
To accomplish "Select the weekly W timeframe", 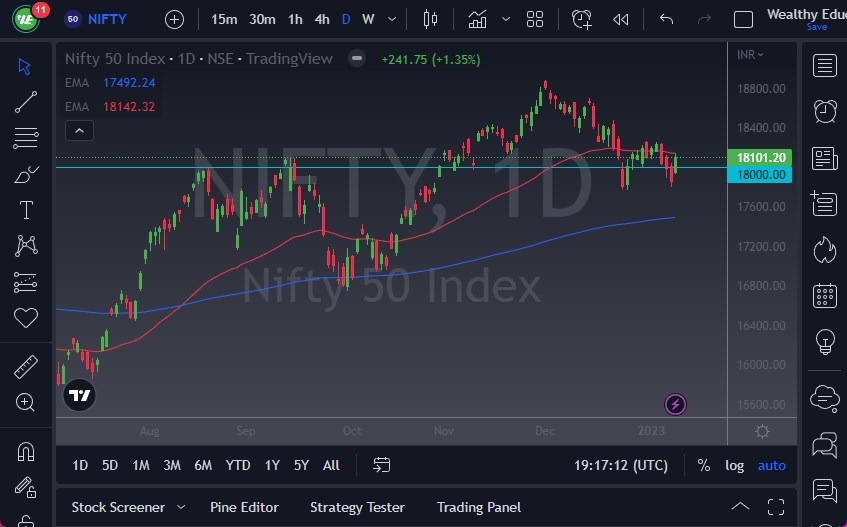I will coord(368,19).
